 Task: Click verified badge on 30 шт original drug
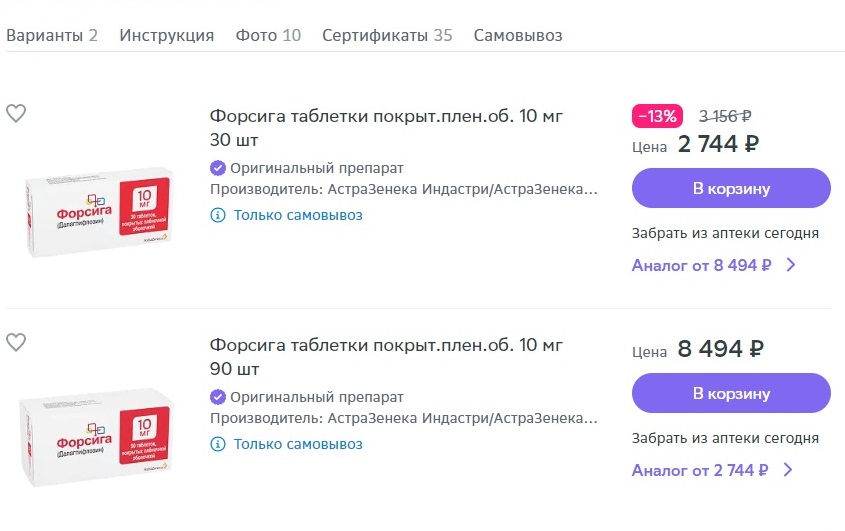(x=218, y=168)
